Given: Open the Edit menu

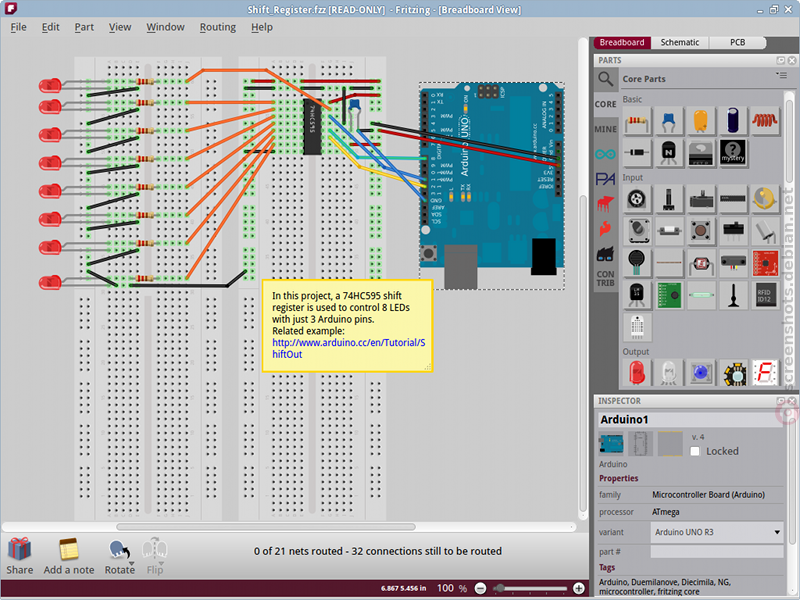Looking at the screenshot, I should point(51,27).
